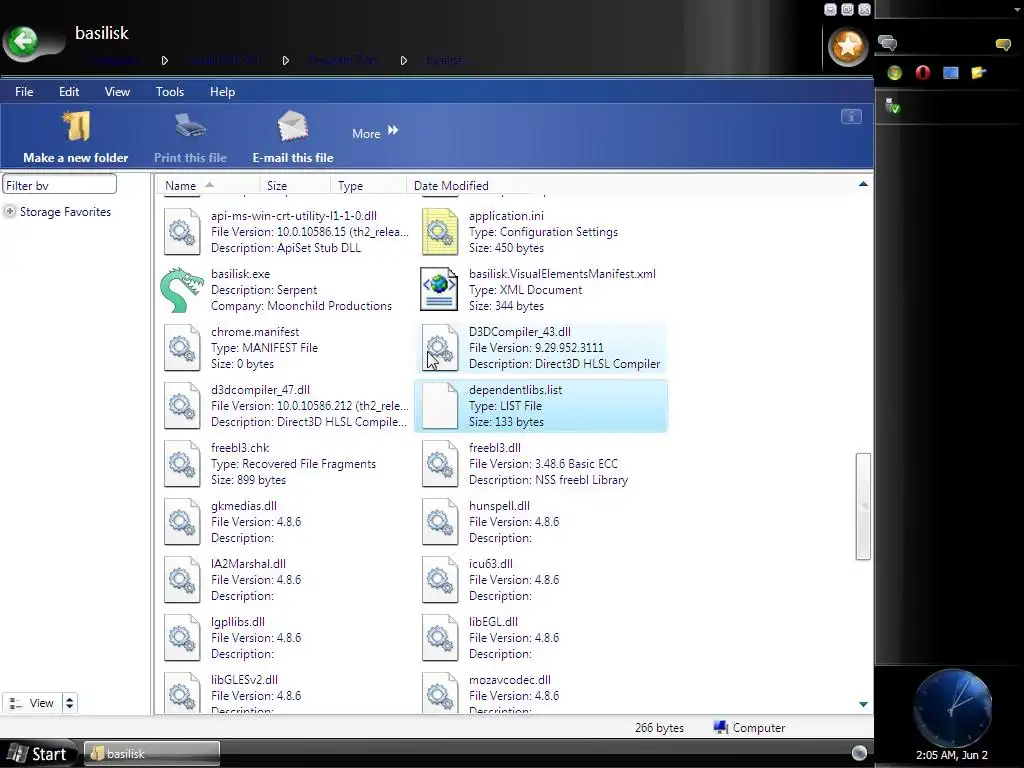Launch the green orb sidebar shortcut
This screenshot has height=768, width=1024.
(895, 72)
